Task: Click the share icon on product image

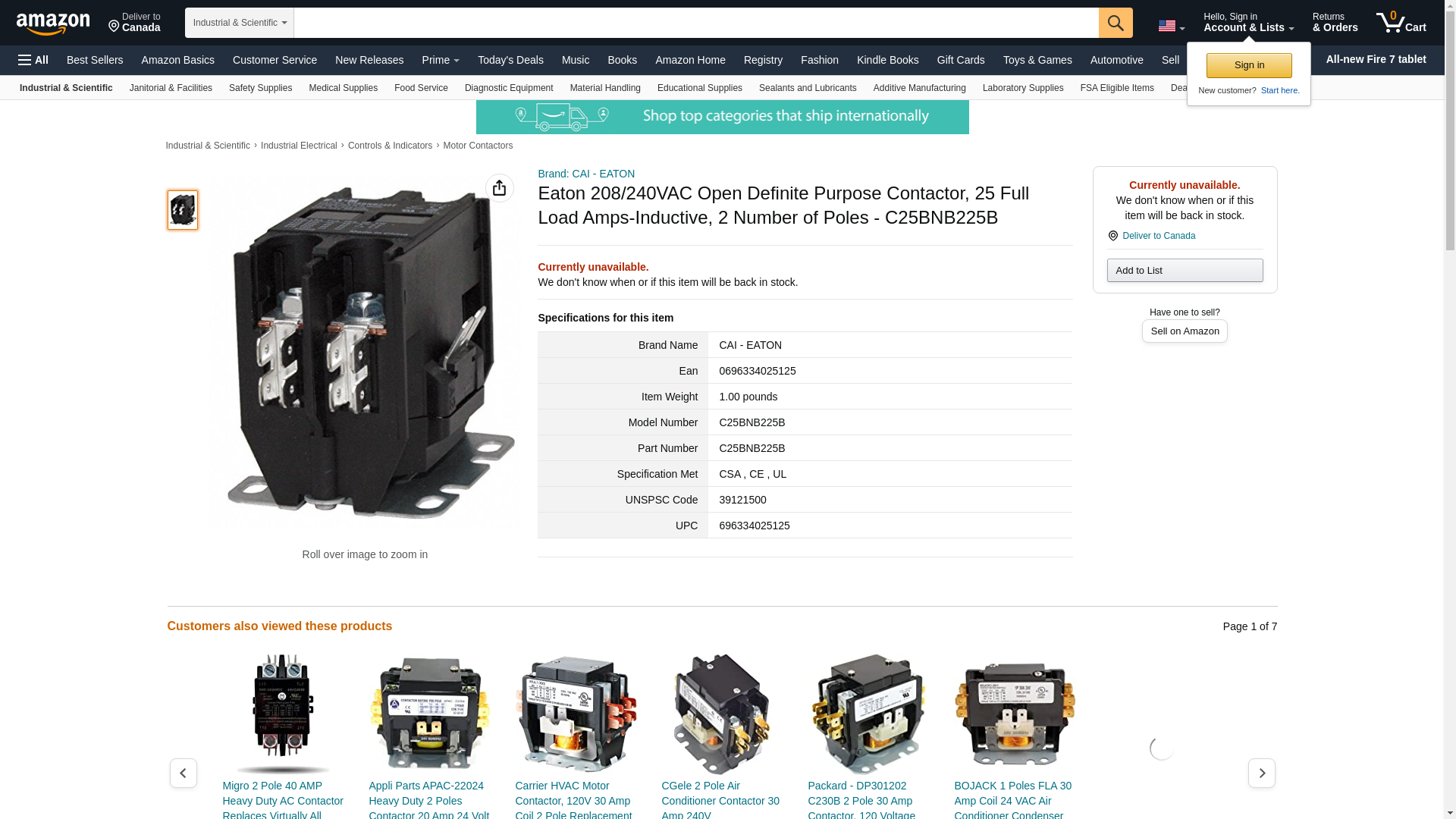Action: pyautogui.click(x=499, y=188)
